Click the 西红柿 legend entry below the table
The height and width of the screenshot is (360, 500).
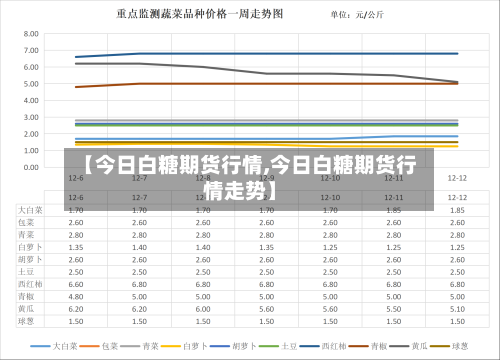click(323, 346)
